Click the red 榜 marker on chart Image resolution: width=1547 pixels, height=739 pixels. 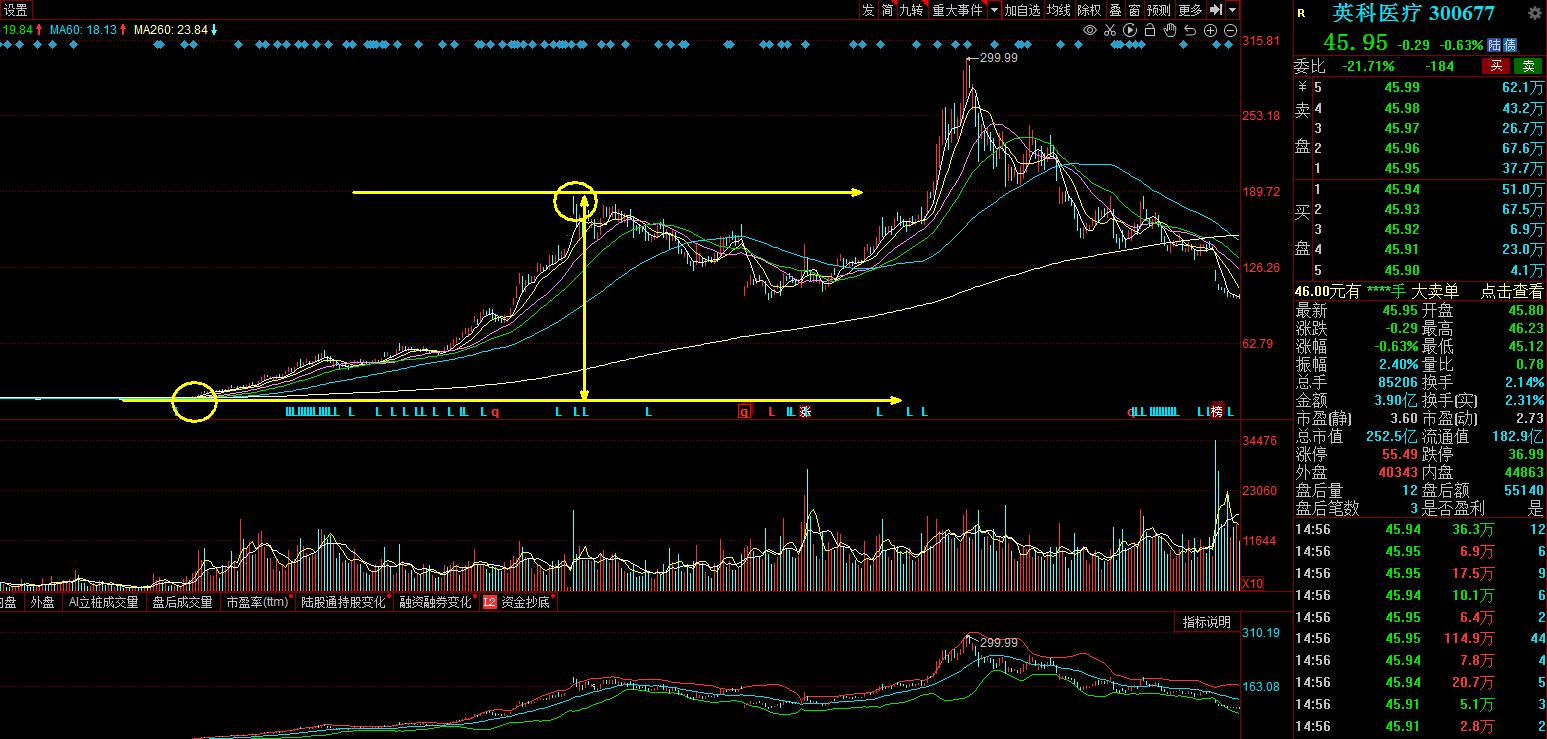(1217, 411)
